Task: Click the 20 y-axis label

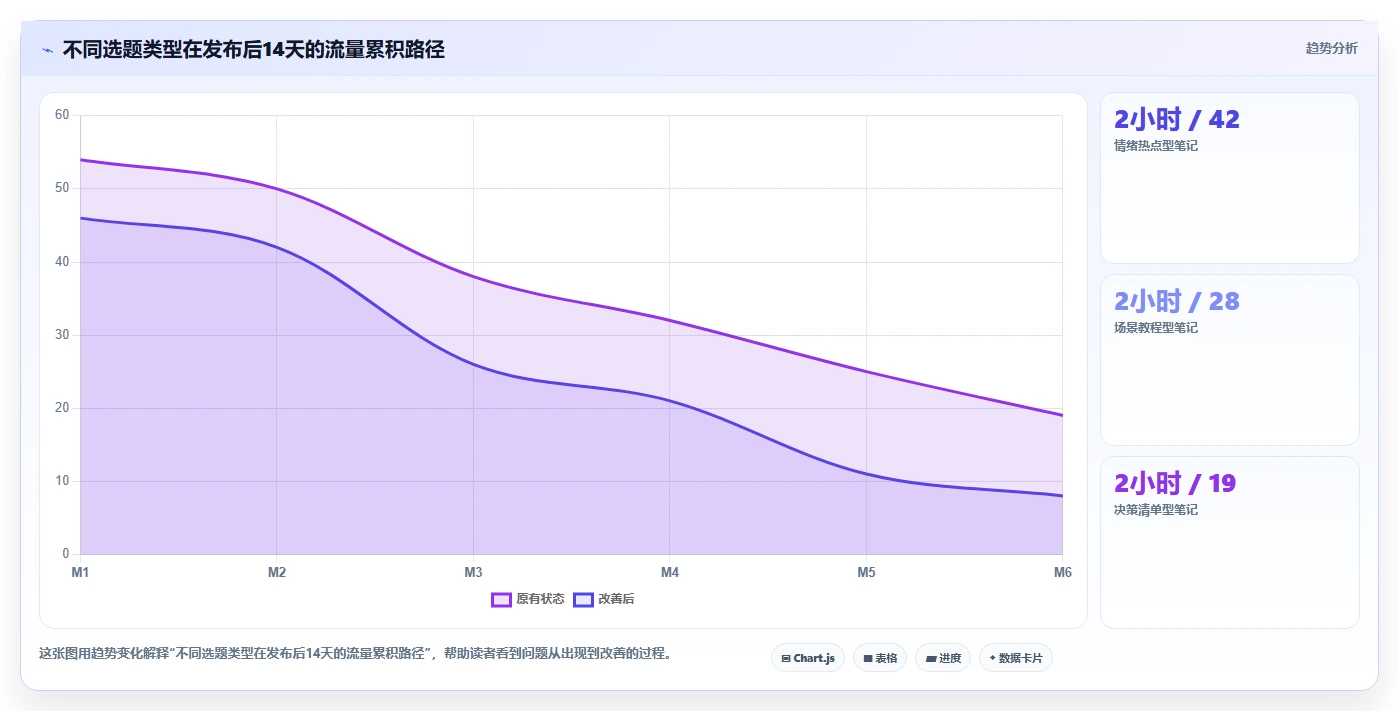Action: pyautogui.click(x=62, y=408)
